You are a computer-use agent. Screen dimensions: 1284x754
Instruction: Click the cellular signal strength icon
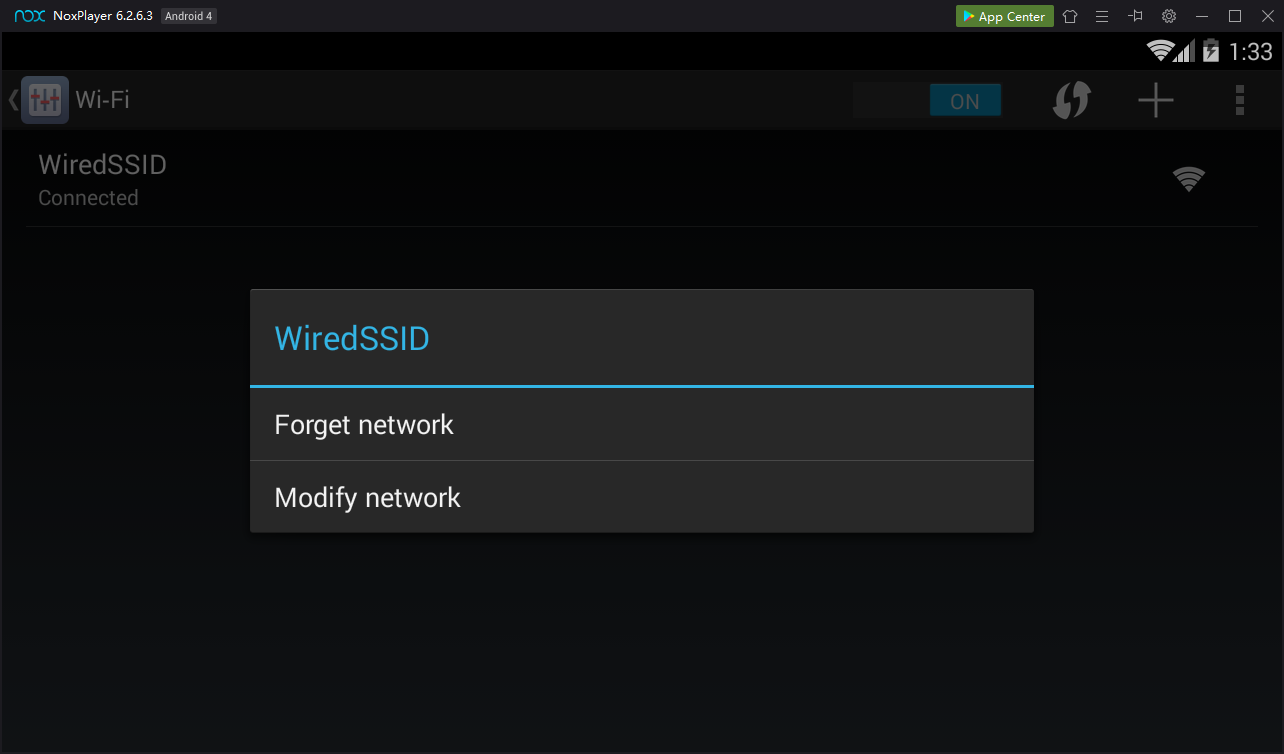click(1185, 51)
